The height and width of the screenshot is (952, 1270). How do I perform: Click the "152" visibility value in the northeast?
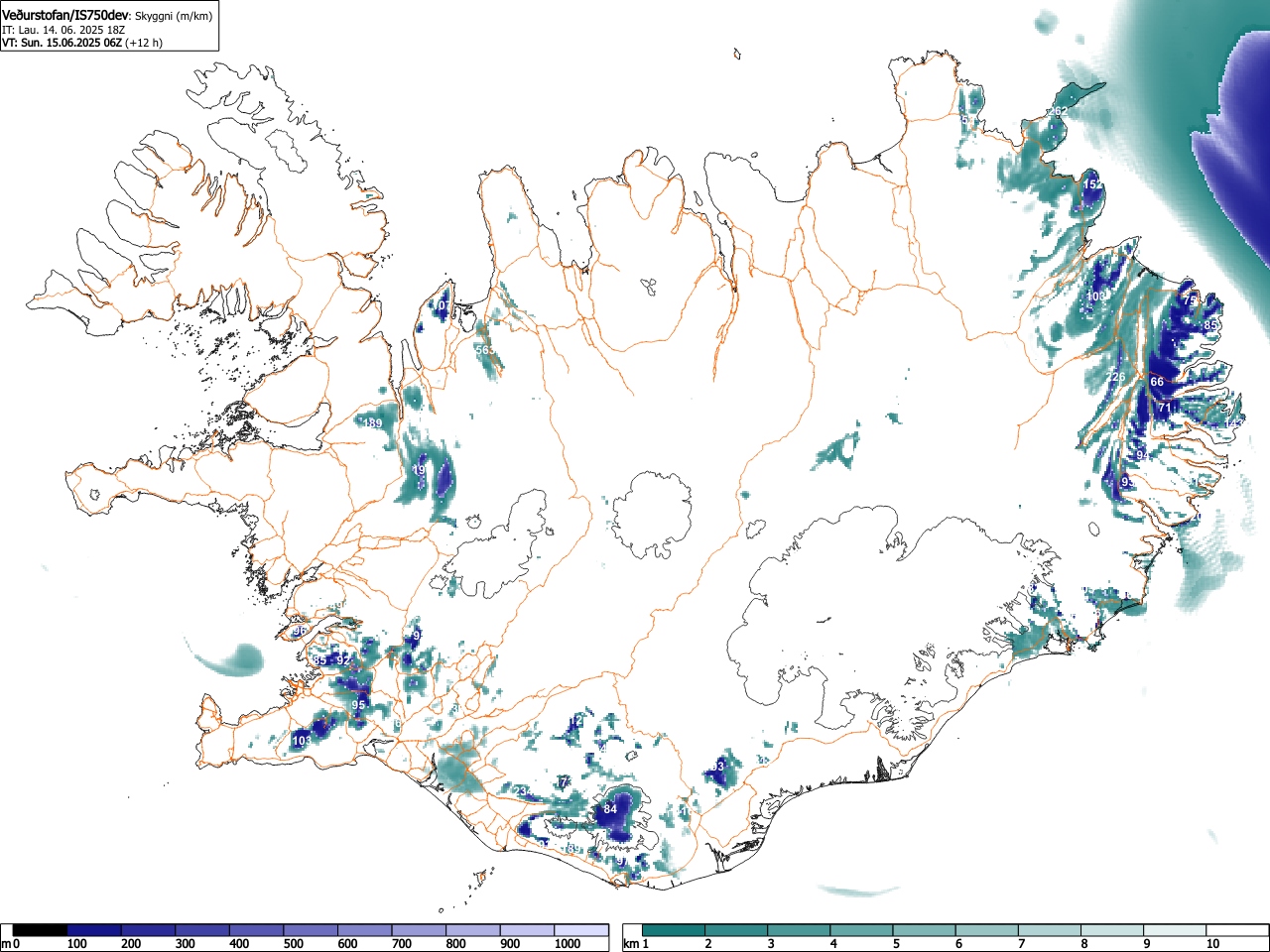click(1091, 184)
